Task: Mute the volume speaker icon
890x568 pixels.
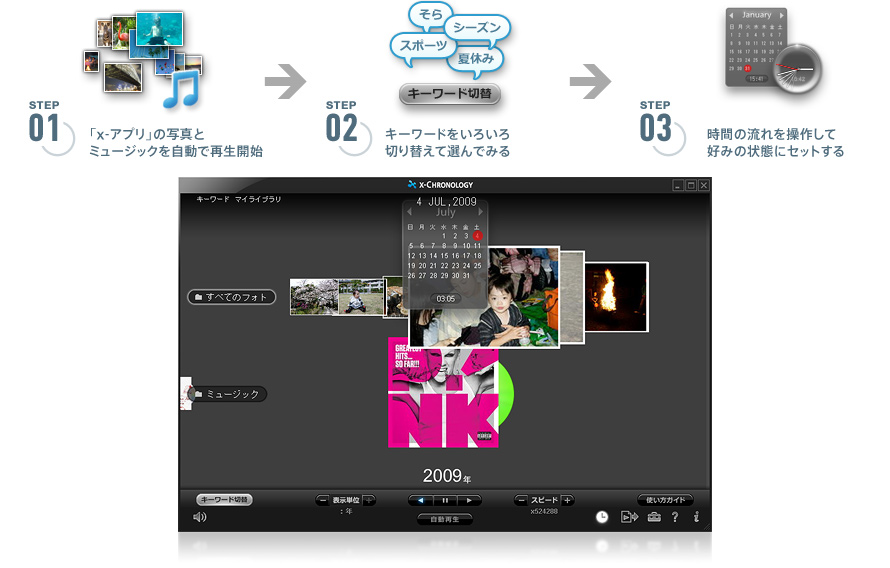Action: pos(200,517)
